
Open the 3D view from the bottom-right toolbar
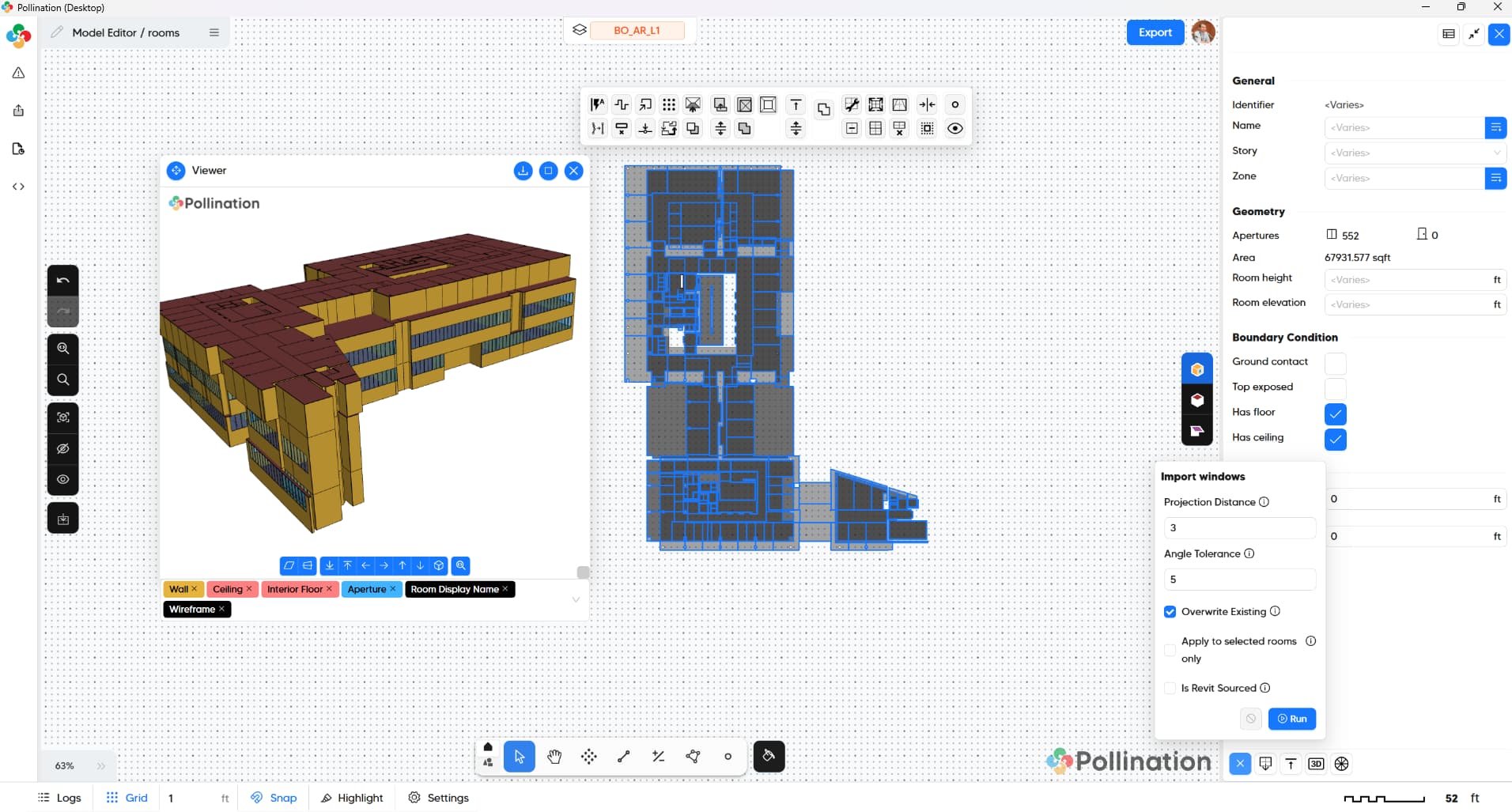click(1315, 764)
